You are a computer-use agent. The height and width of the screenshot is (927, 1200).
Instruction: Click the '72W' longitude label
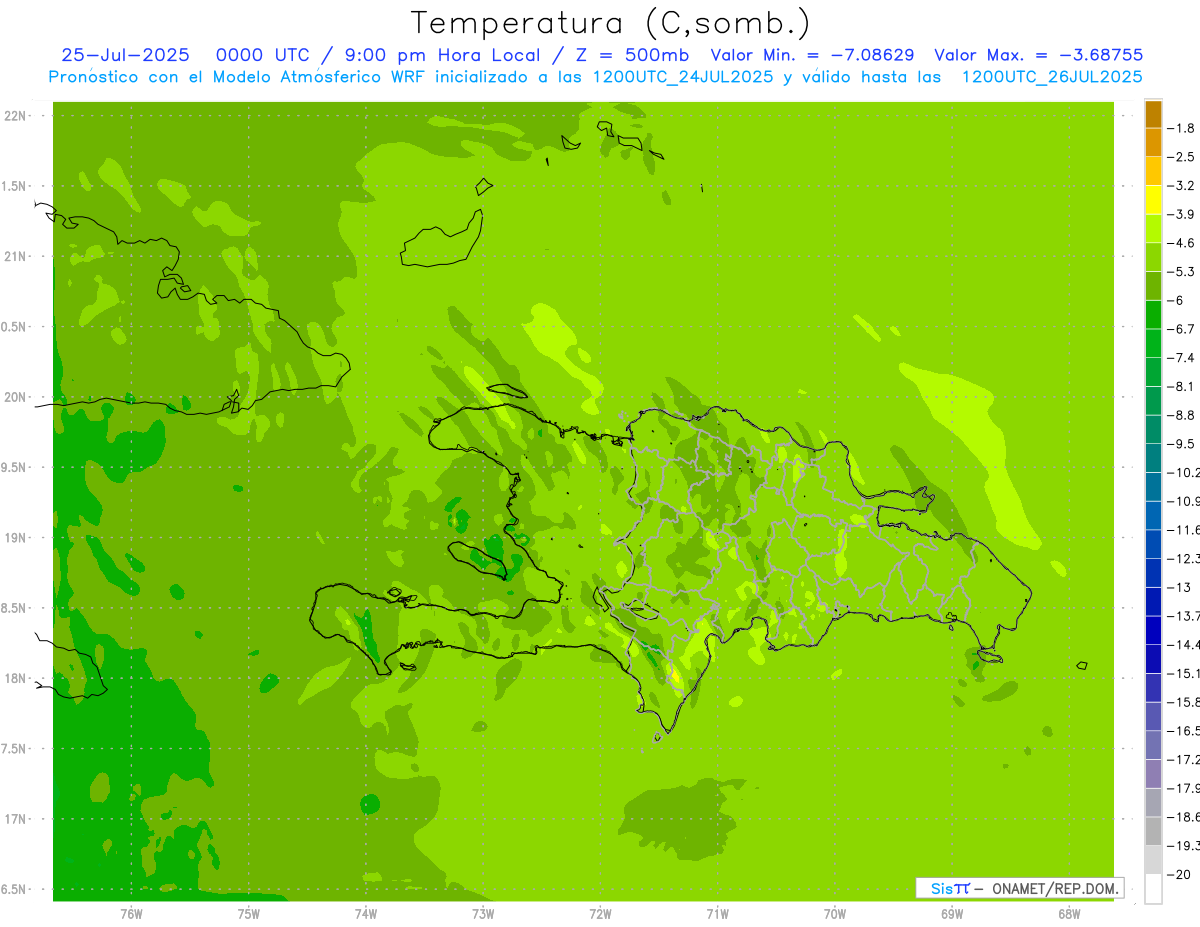point(600,914)
